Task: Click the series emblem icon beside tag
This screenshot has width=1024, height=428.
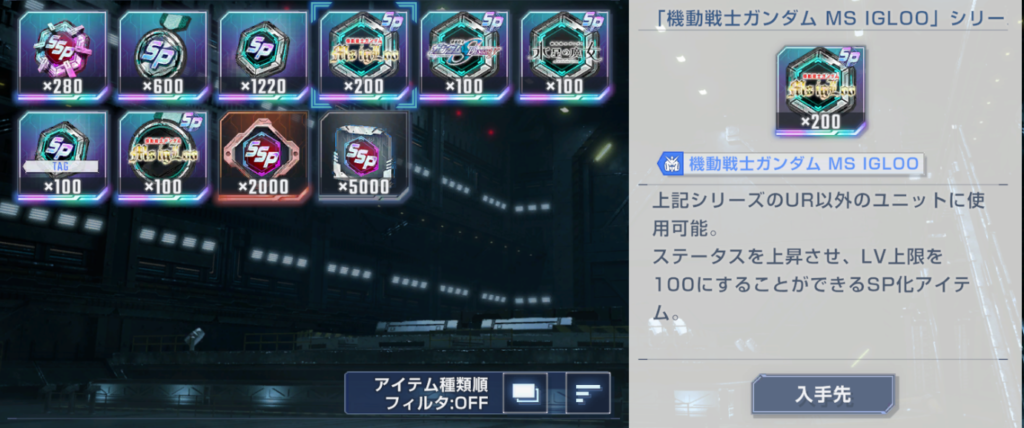Action: click(x=670, y=164)
